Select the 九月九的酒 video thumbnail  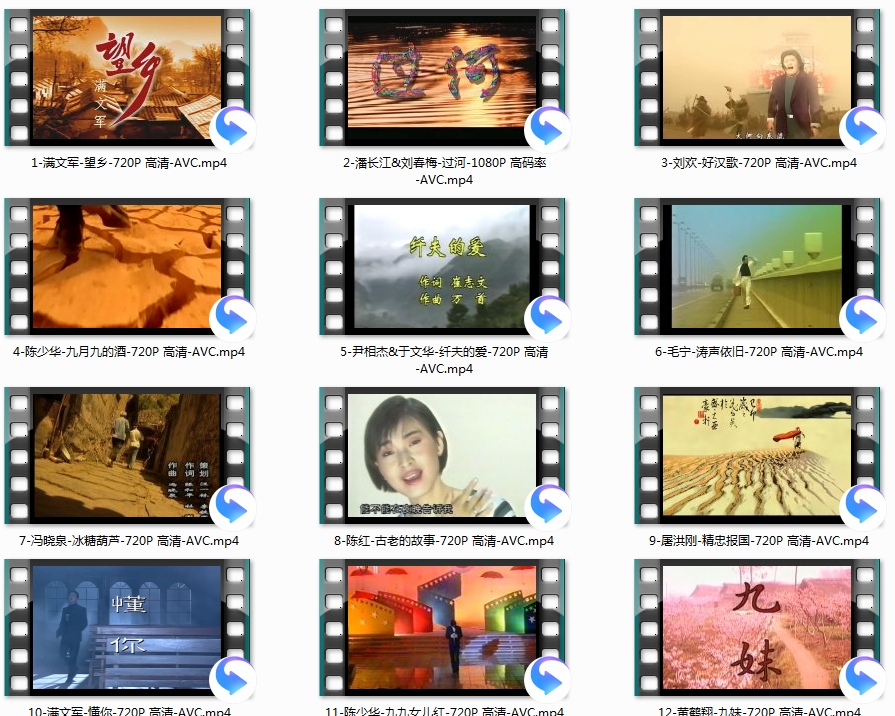(127, 266)
